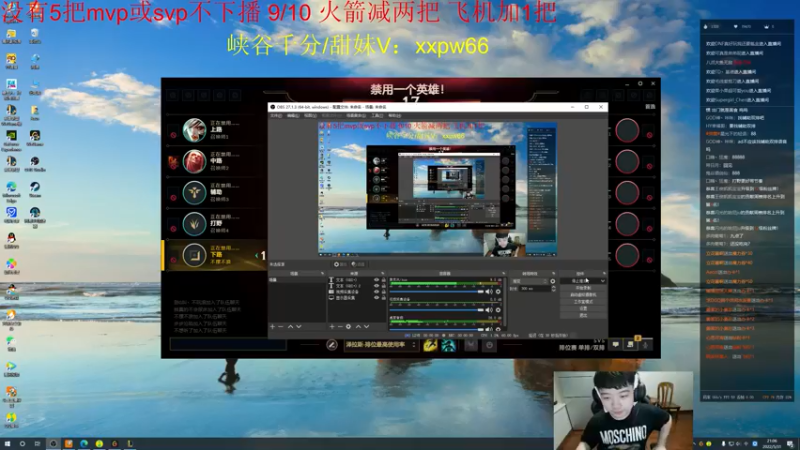Remove selected source with minus icon
The image size is (800, 450).
tap(340, 327)
